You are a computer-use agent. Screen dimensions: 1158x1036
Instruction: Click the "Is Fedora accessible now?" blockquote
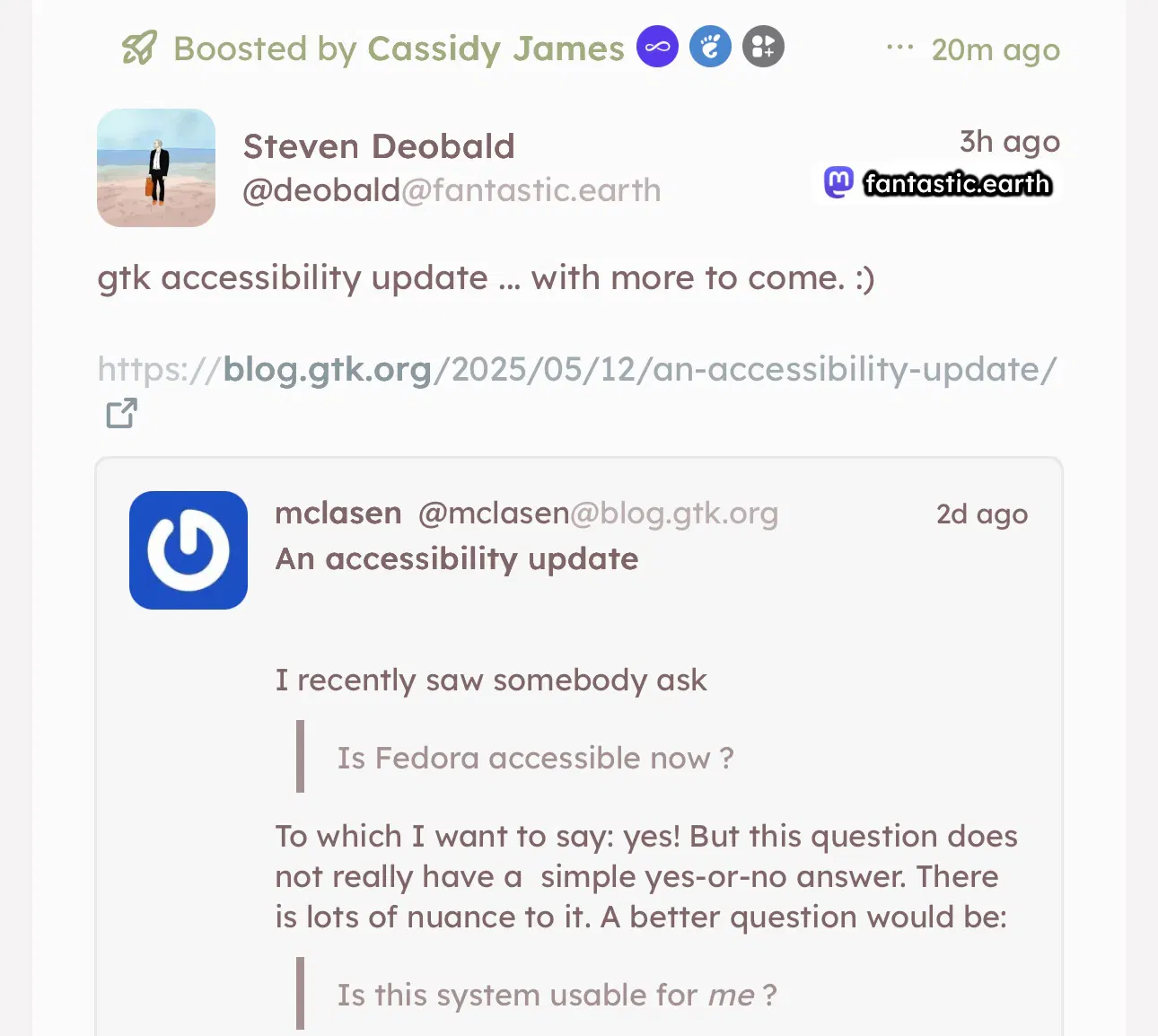point(535,759)
